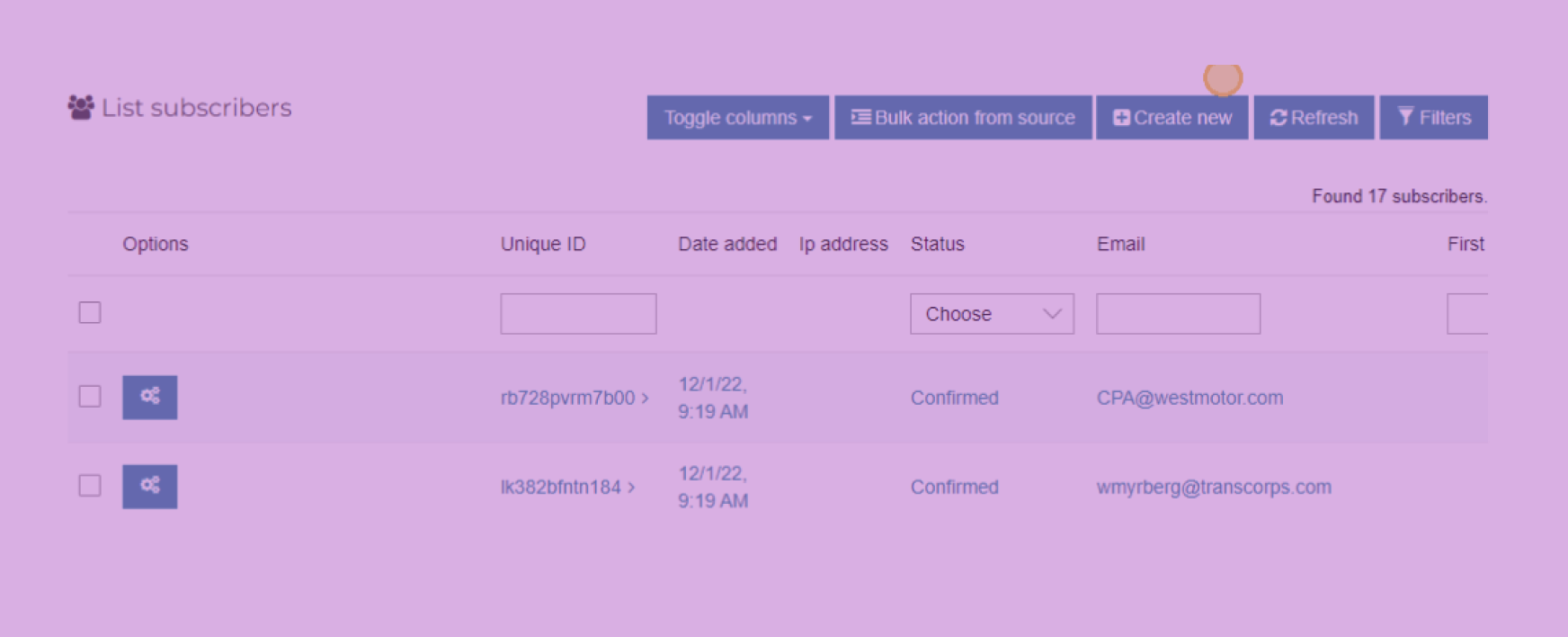Click the Refresh arrows icon
The width and height of the screenshot is (1568, 637).
point(1278,118)
